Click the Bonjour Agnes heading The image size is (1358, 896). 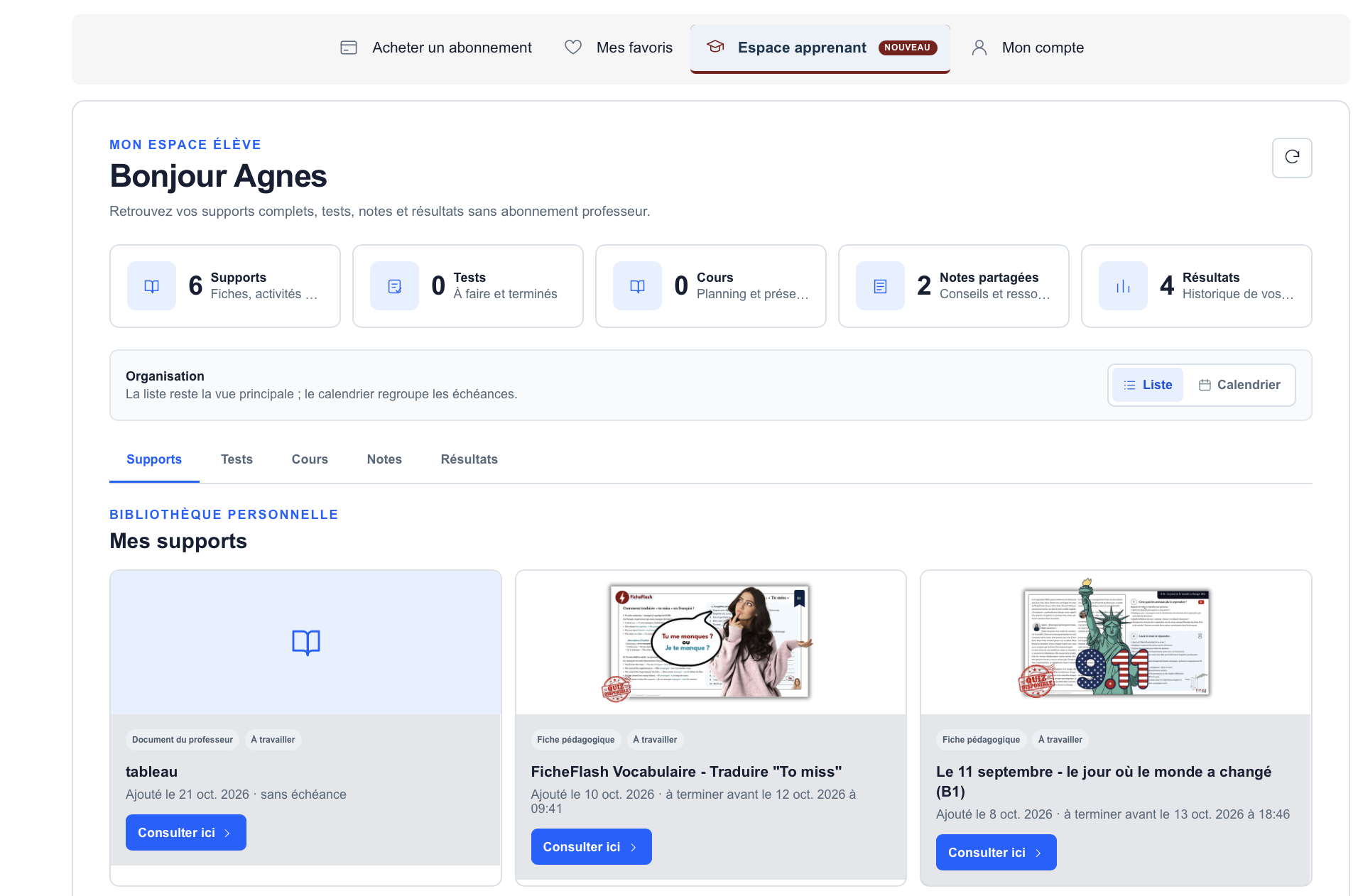pos(218,176)
